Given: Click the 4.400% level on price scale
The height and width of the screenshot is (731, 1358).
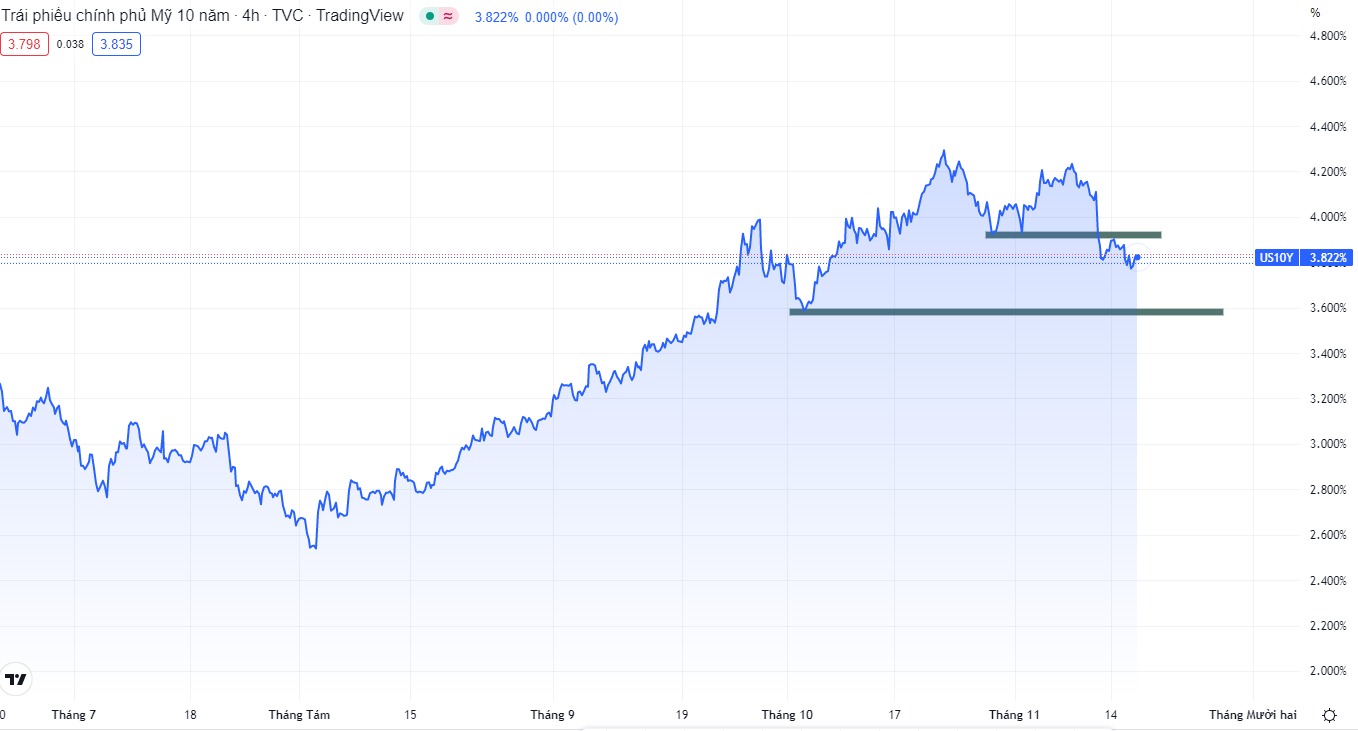Looking at the screenshot, I should click(1328, 127).
